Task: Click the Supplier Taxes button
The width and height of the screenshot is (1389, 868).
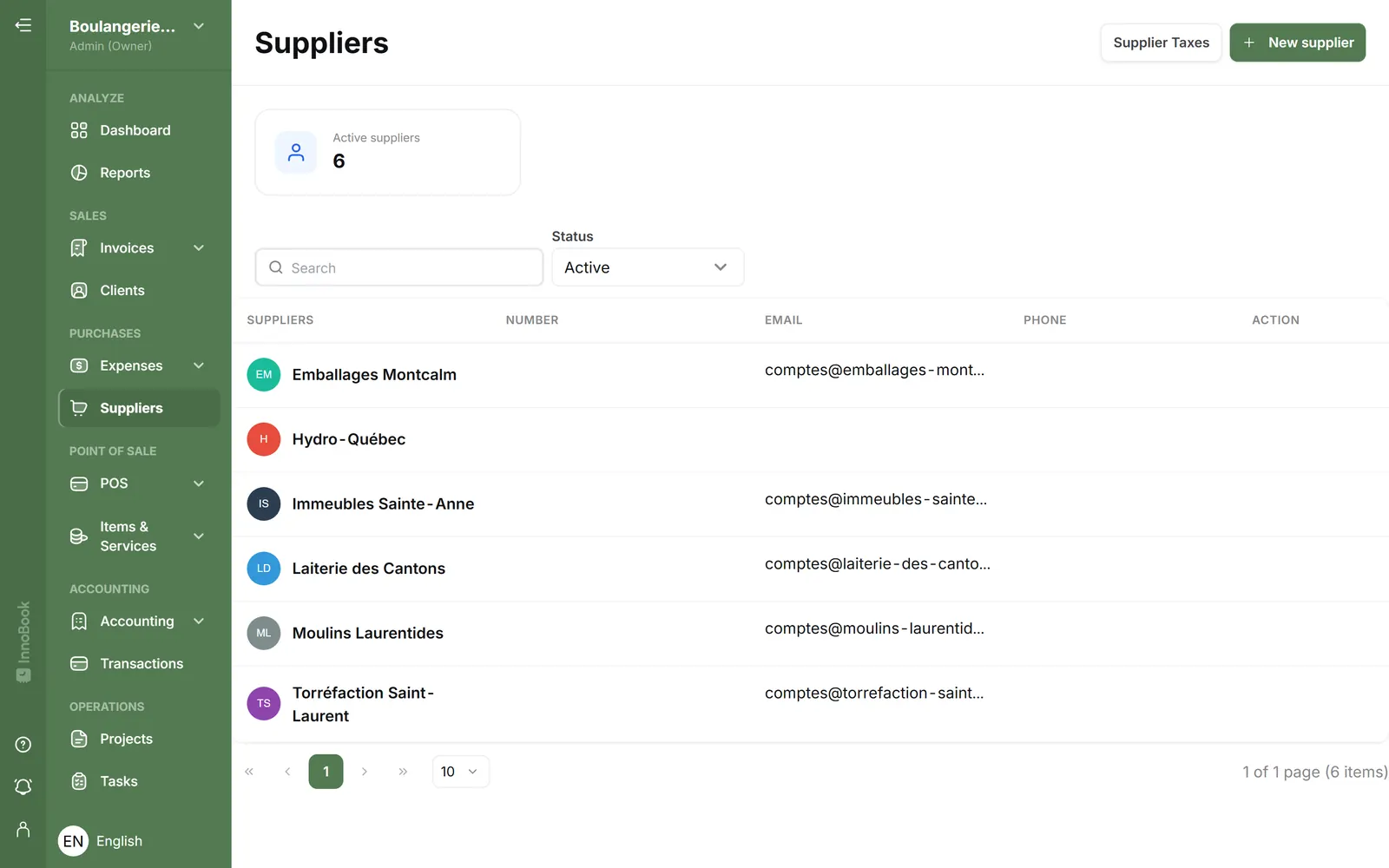Action: click(x=1161, y=43)
